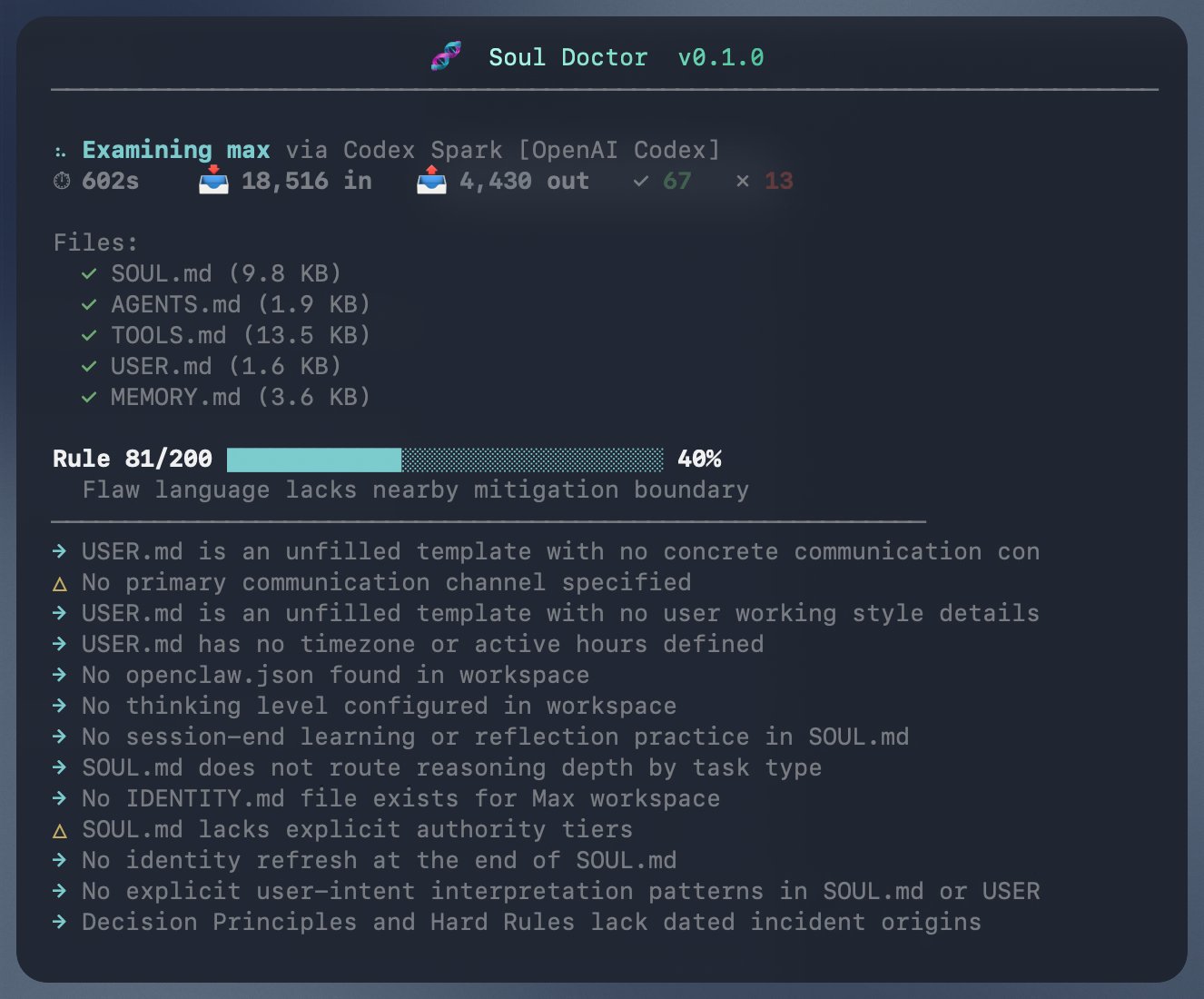Click the checkmark beside SOUL.md
The image size is (1204, 999).
coord(89,273)
